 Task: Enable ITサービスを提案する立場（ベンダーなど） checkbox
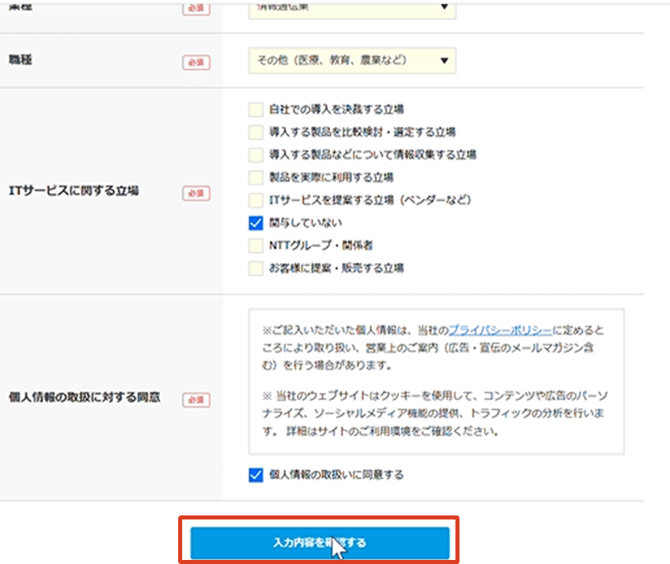coord(256,200)
